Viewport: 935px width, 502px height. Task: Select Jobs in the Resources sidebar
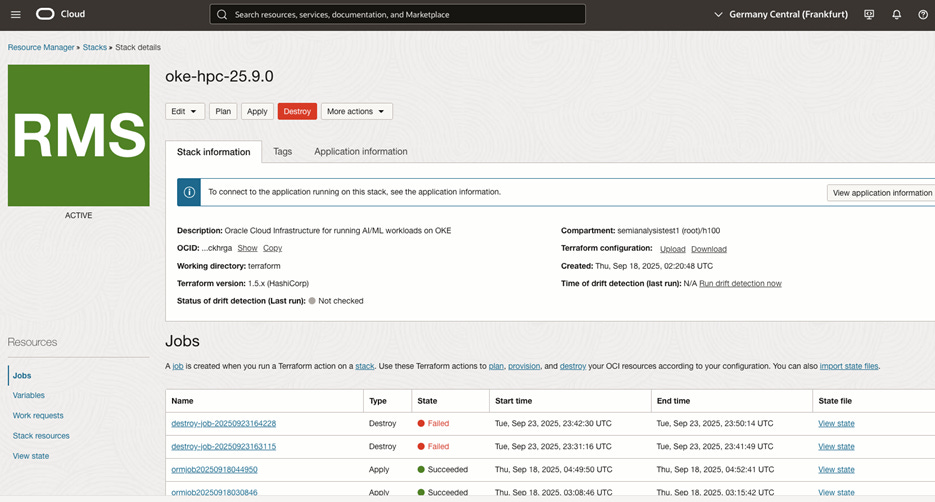pyautogui.click(x=22, y=376)
